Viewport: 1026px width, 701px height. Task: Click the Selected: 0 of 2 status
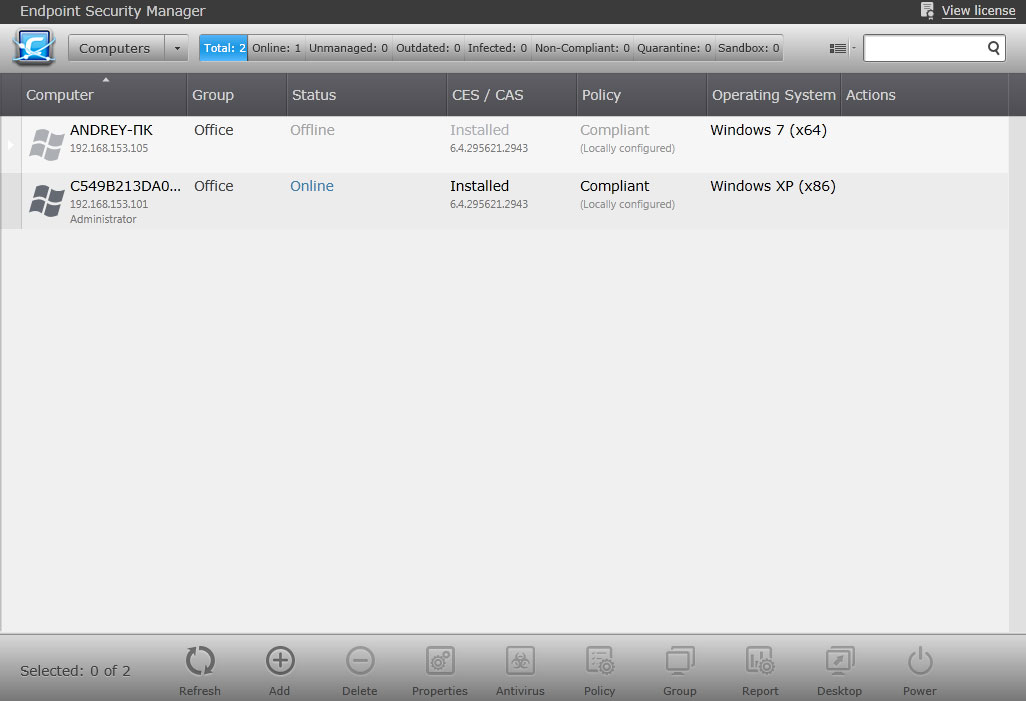[x=75, y=671]
